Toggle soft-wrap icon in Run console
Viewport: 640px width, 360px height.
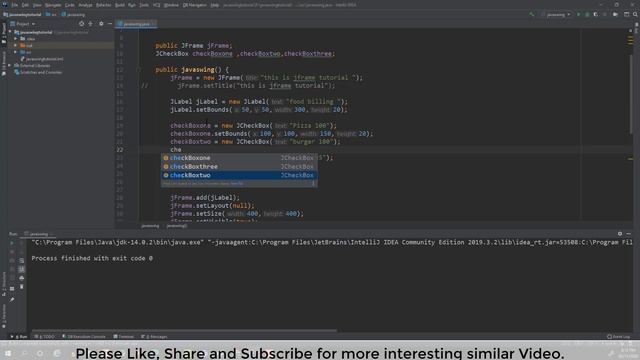[22, 260]
